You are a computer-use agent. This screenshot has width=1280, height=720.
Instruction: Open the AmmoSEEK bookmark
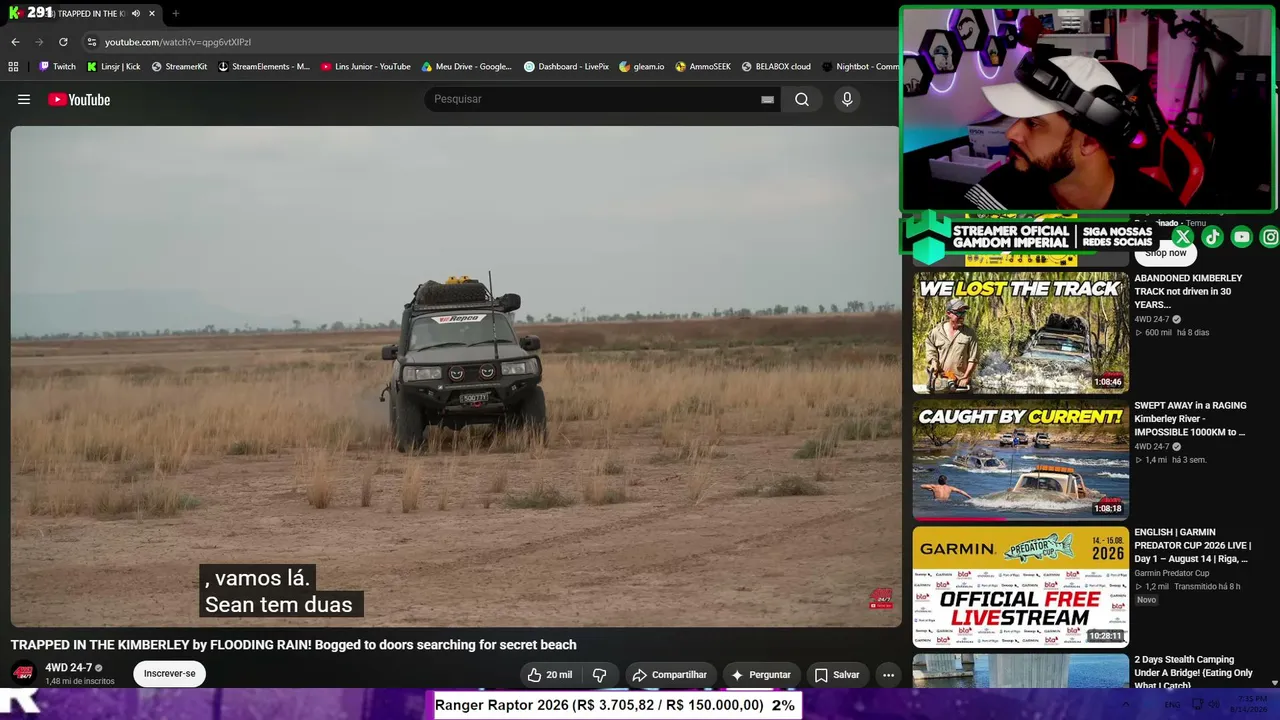click(703, 67)
